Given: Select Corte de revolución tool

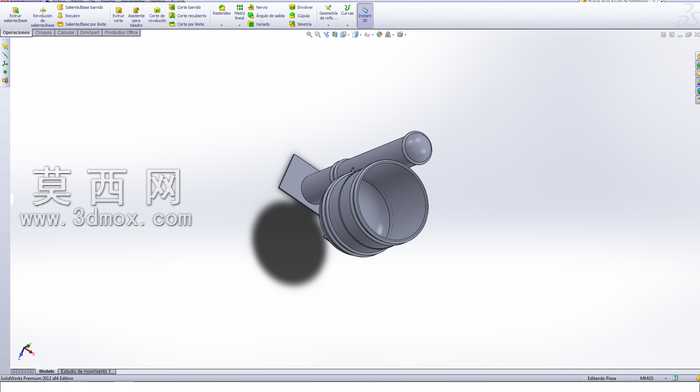Looking at the screenshot, I should coord(157,15).
